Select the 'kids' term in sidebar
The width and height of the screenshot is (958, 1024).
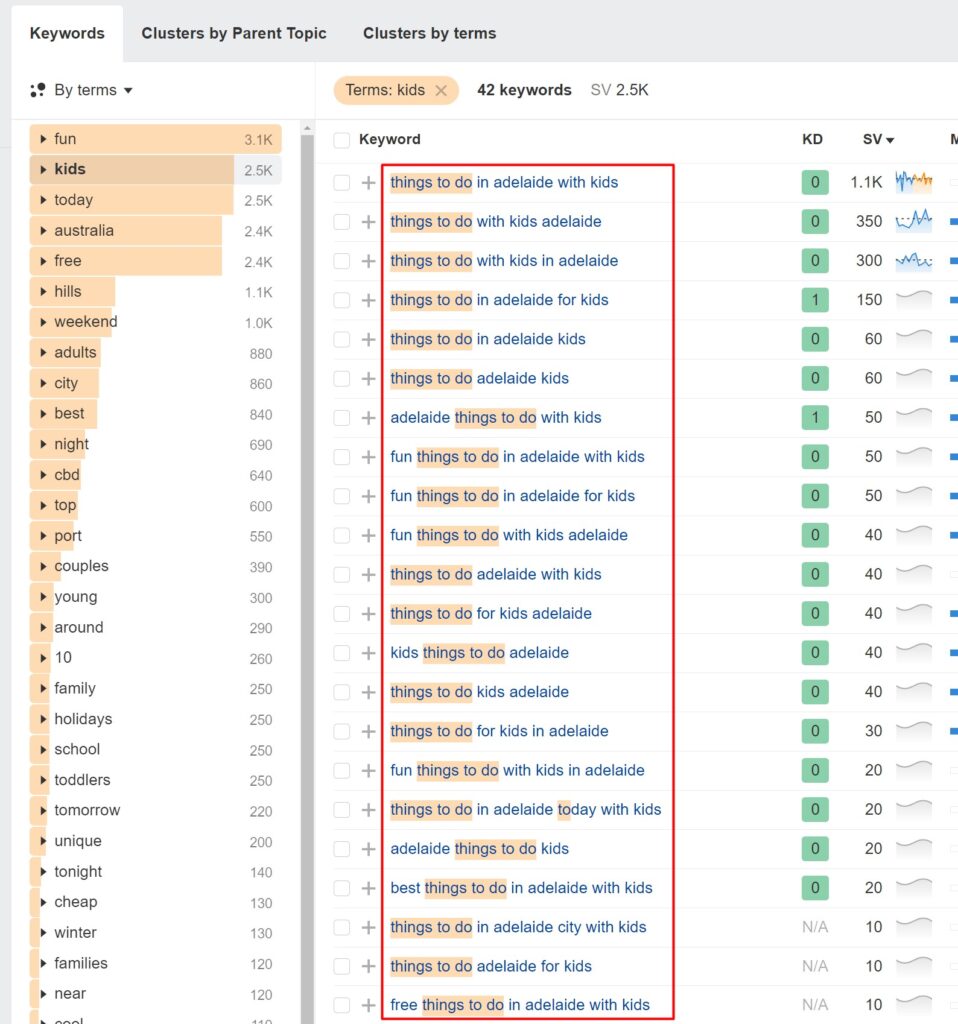click(155, 169)
